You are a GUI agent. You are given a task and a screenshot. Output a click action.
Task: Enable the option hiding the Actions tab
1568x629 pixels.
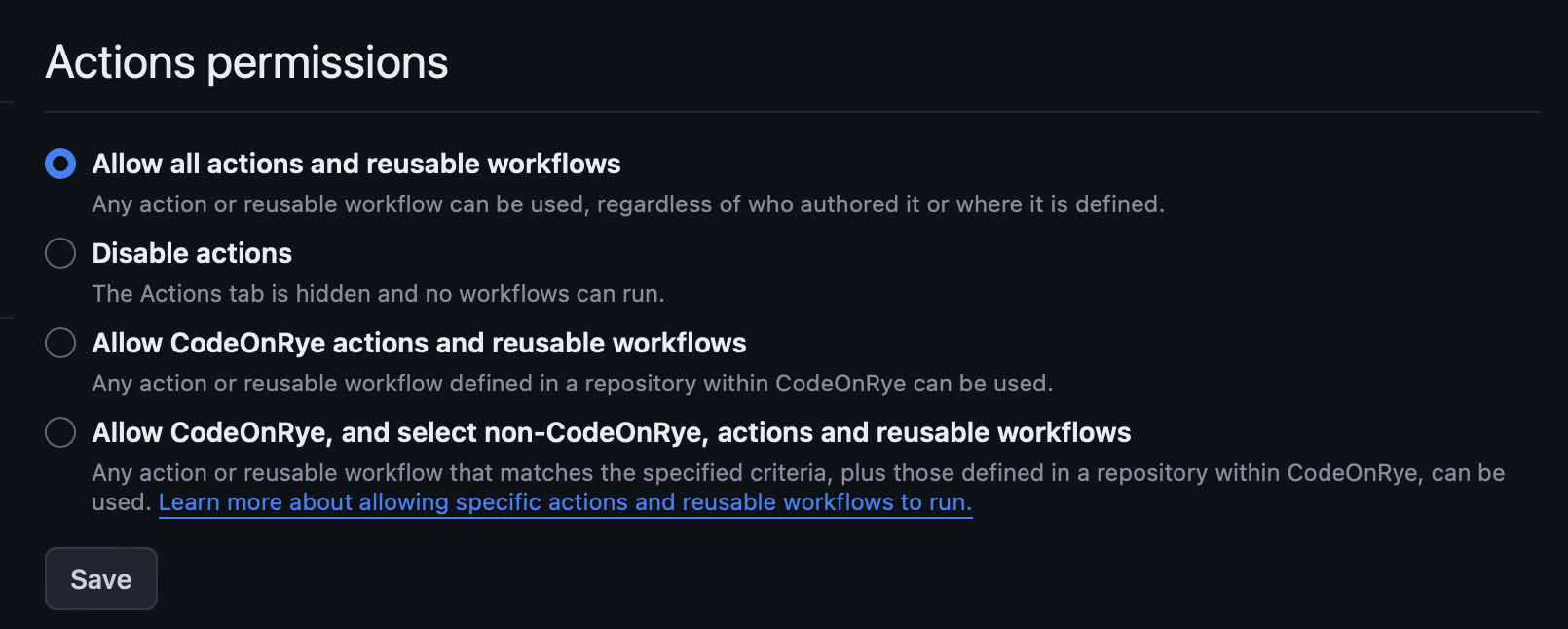[x=59, y=253]
